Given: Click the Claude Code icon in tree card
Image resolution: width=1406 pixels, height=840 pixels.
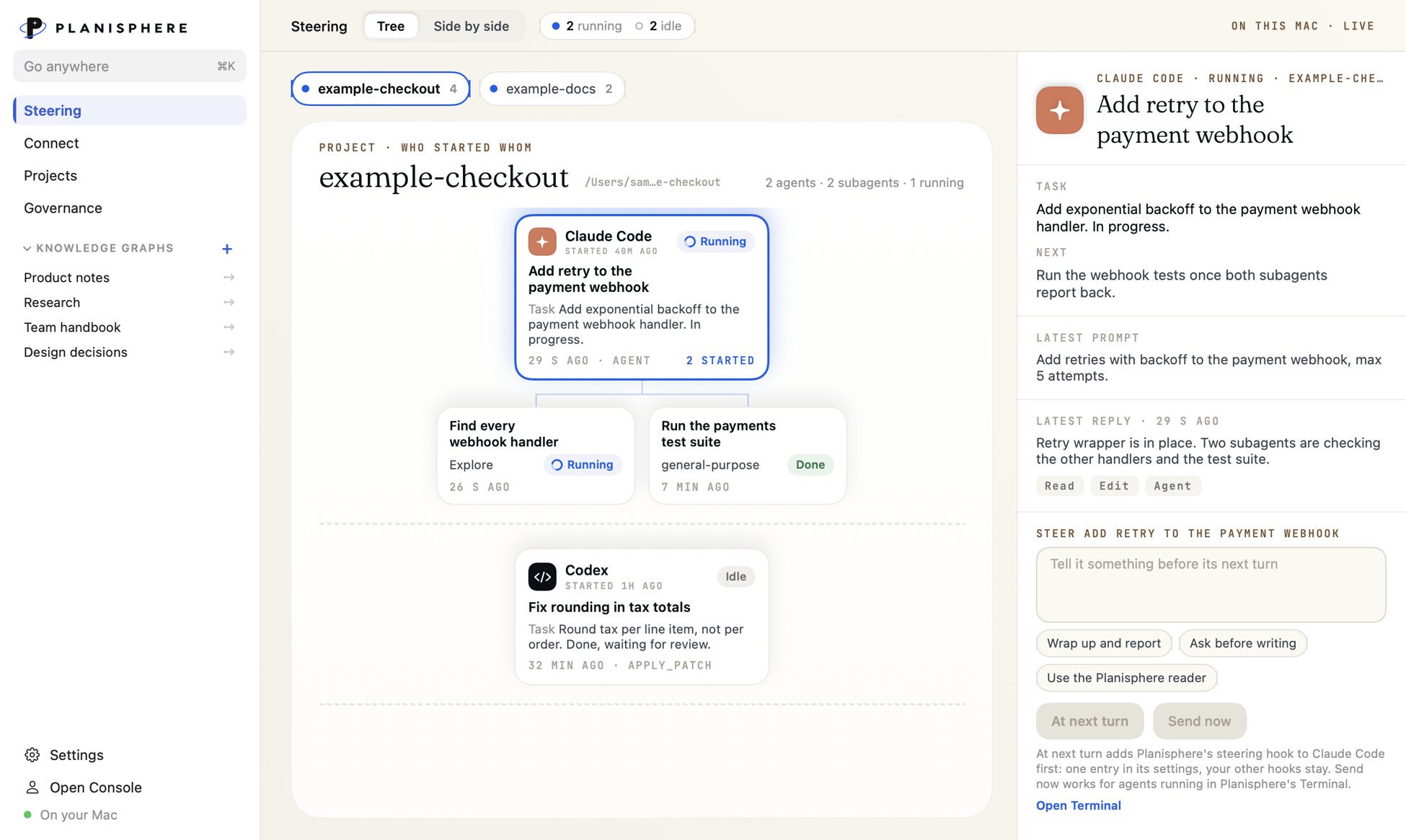Looking at the screenshot, I should point(542,242).
